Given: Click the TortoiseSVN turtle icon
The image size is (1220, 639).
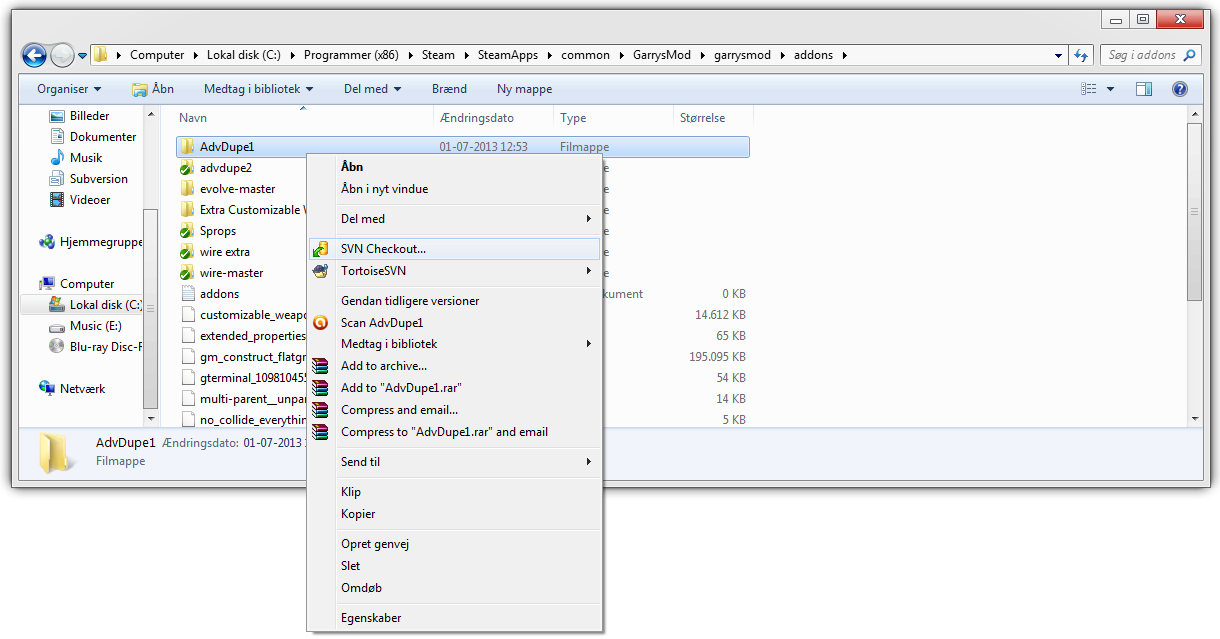Looking at the screenshot, I should (320, 271).
